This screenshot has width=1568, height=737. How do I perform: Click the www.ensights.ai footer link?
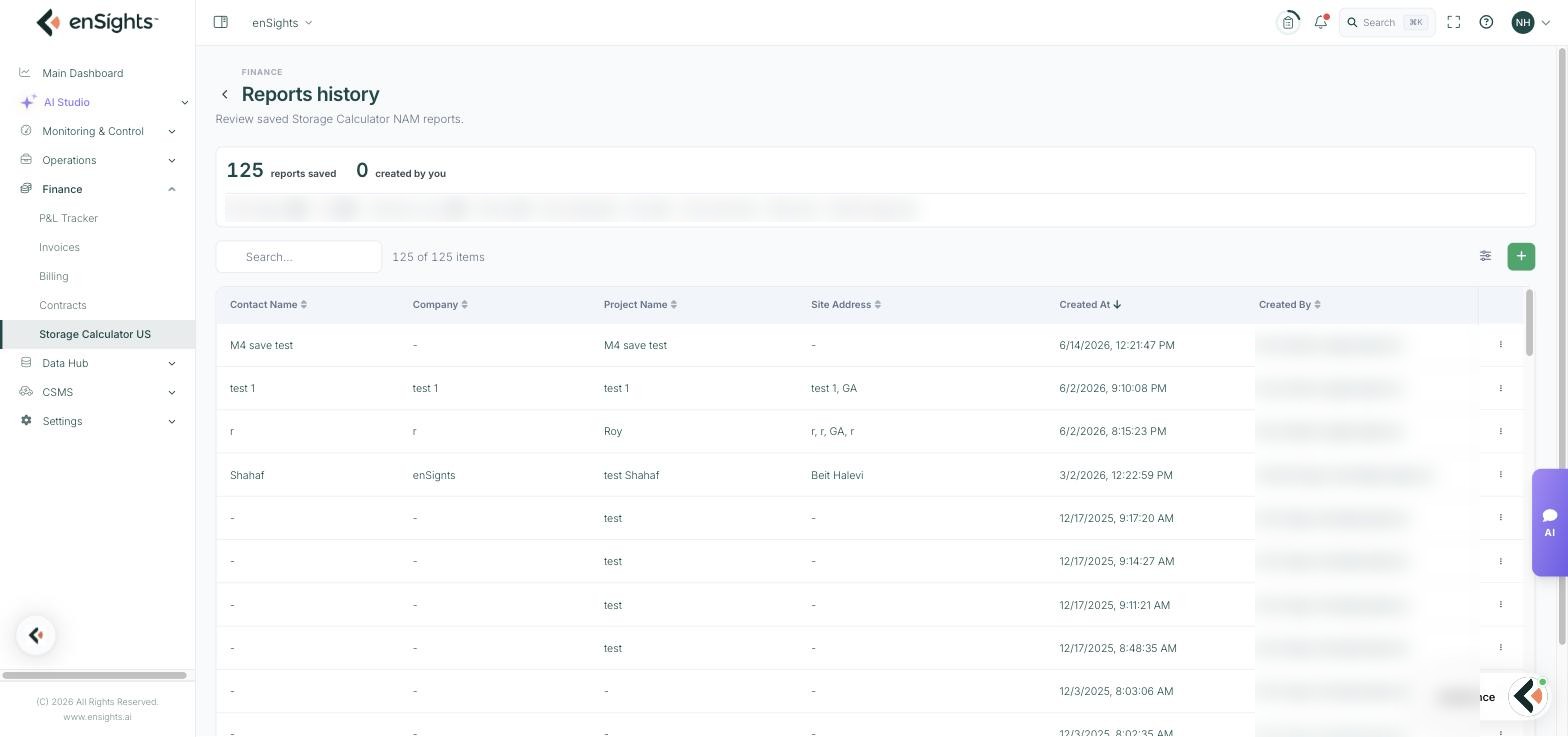pyautogui.click(x=97, y=717)
